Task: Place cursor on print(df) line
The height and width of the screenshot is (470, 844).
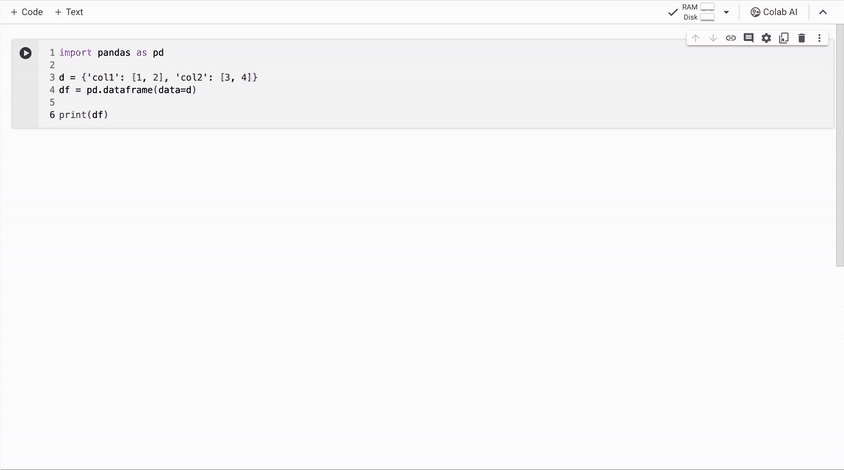Action: (x=83, y=115)
